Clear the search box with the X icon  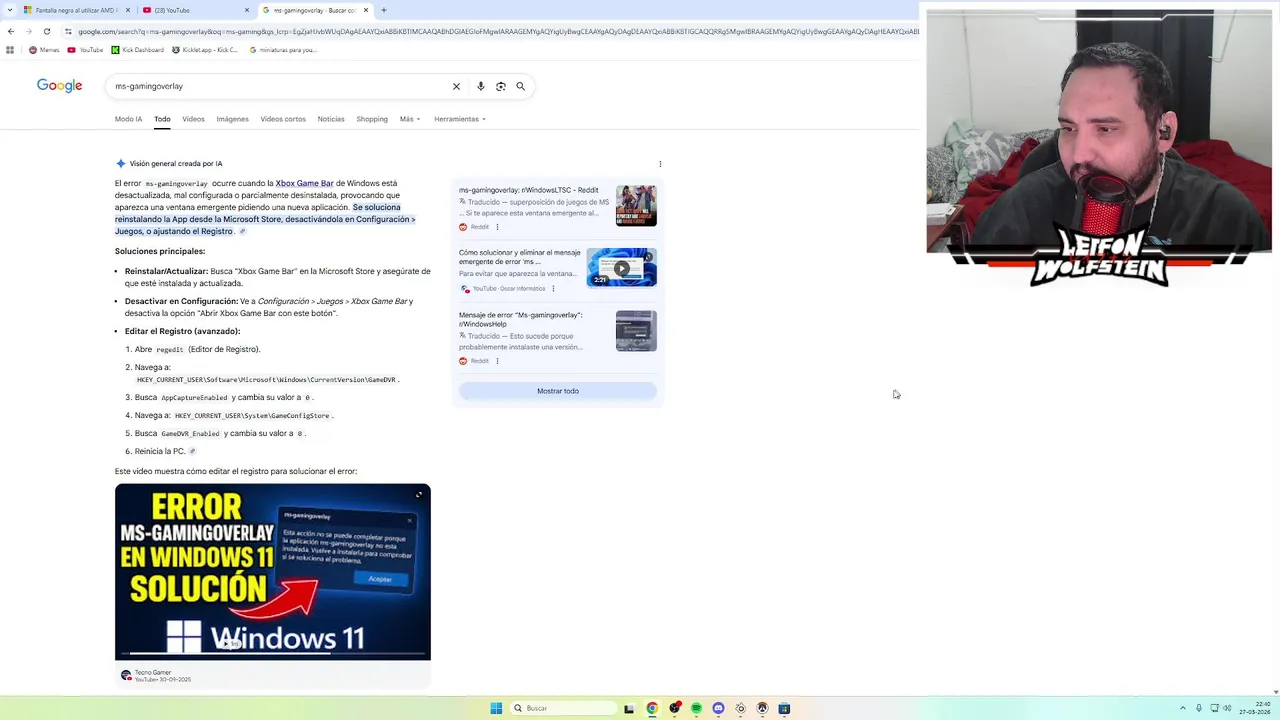coord(456,86)
